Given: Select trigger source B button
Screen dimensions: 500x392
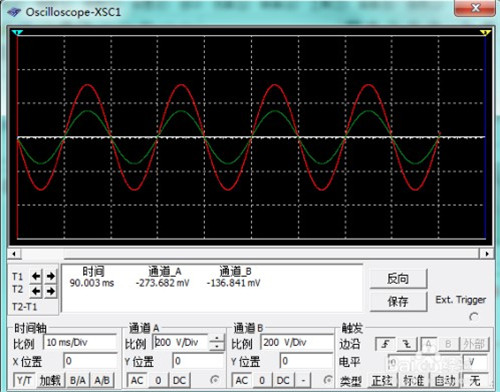Looking at the screenshot, I should click(448, 344).
